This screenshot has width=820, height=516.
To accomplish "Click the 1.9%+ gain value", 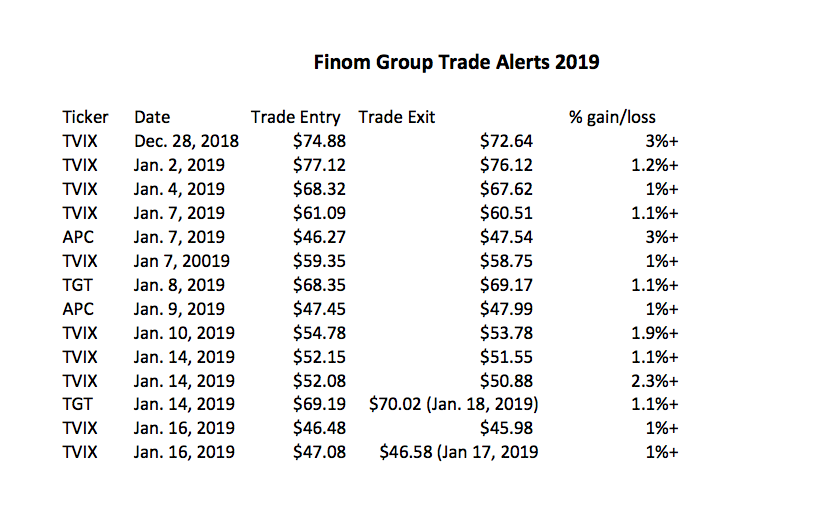I will [x=655, y=332].
